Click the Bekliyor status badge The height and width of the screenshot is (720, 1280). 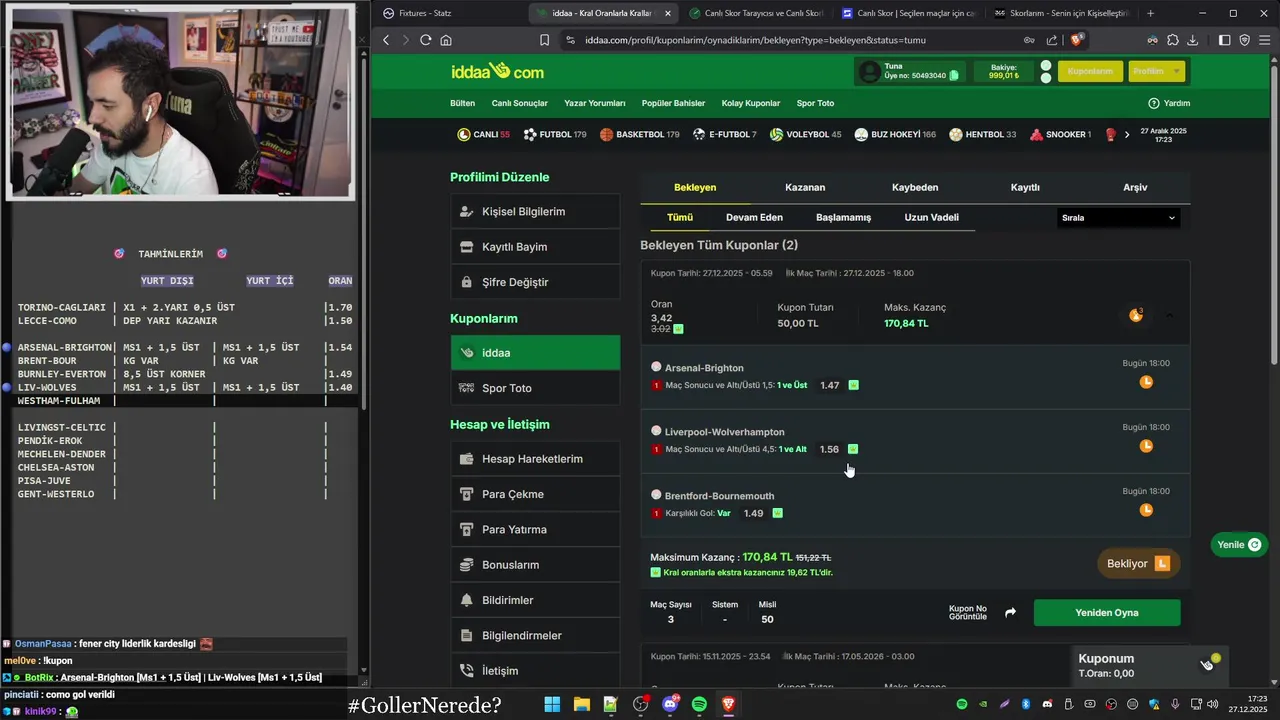(1138, 564)
